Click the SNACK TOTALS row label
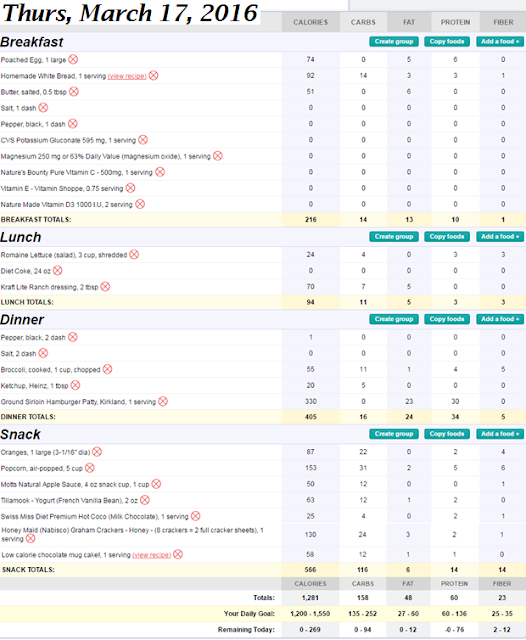This screenshot has width=526, height=640. [x=28, y=569]
